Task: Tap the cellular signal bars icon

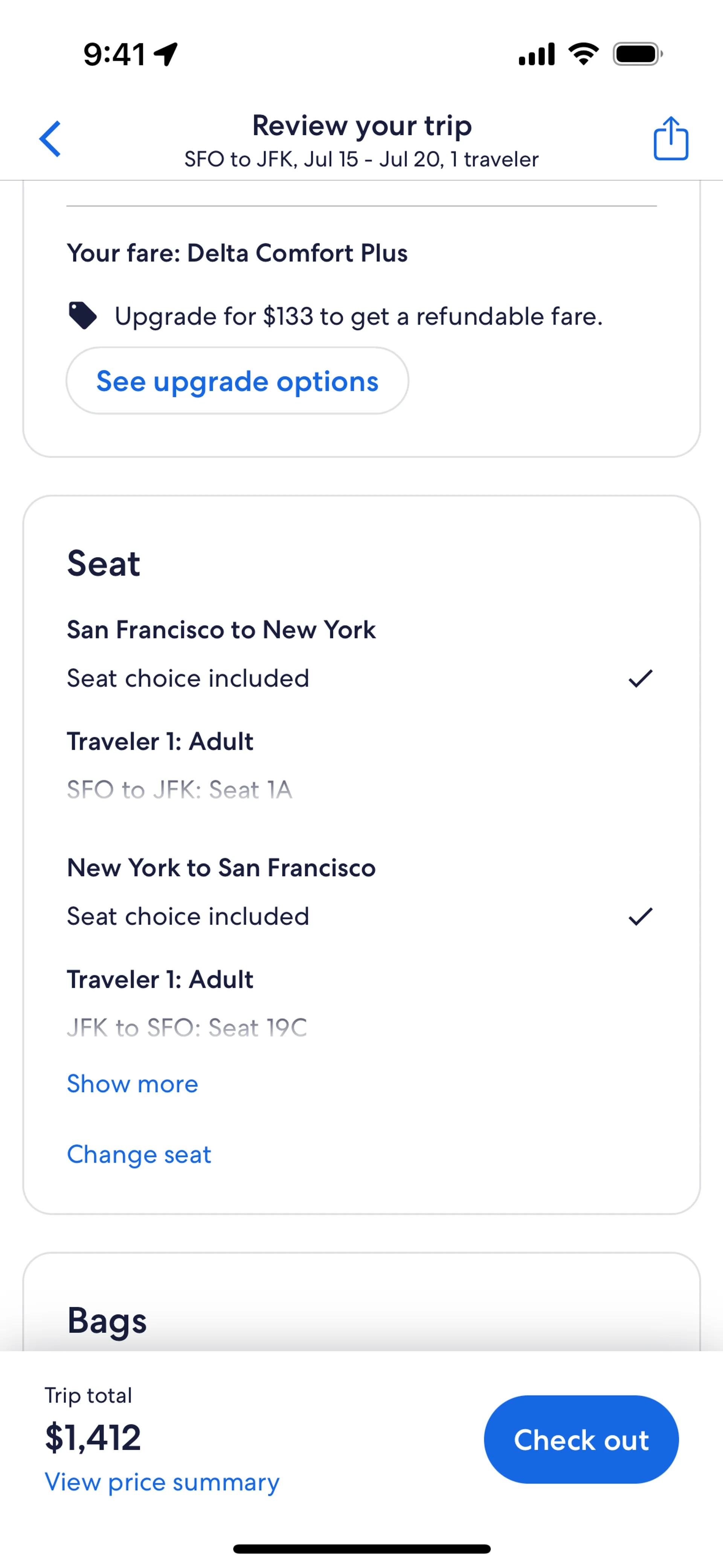Action: (x=536, y=54)
